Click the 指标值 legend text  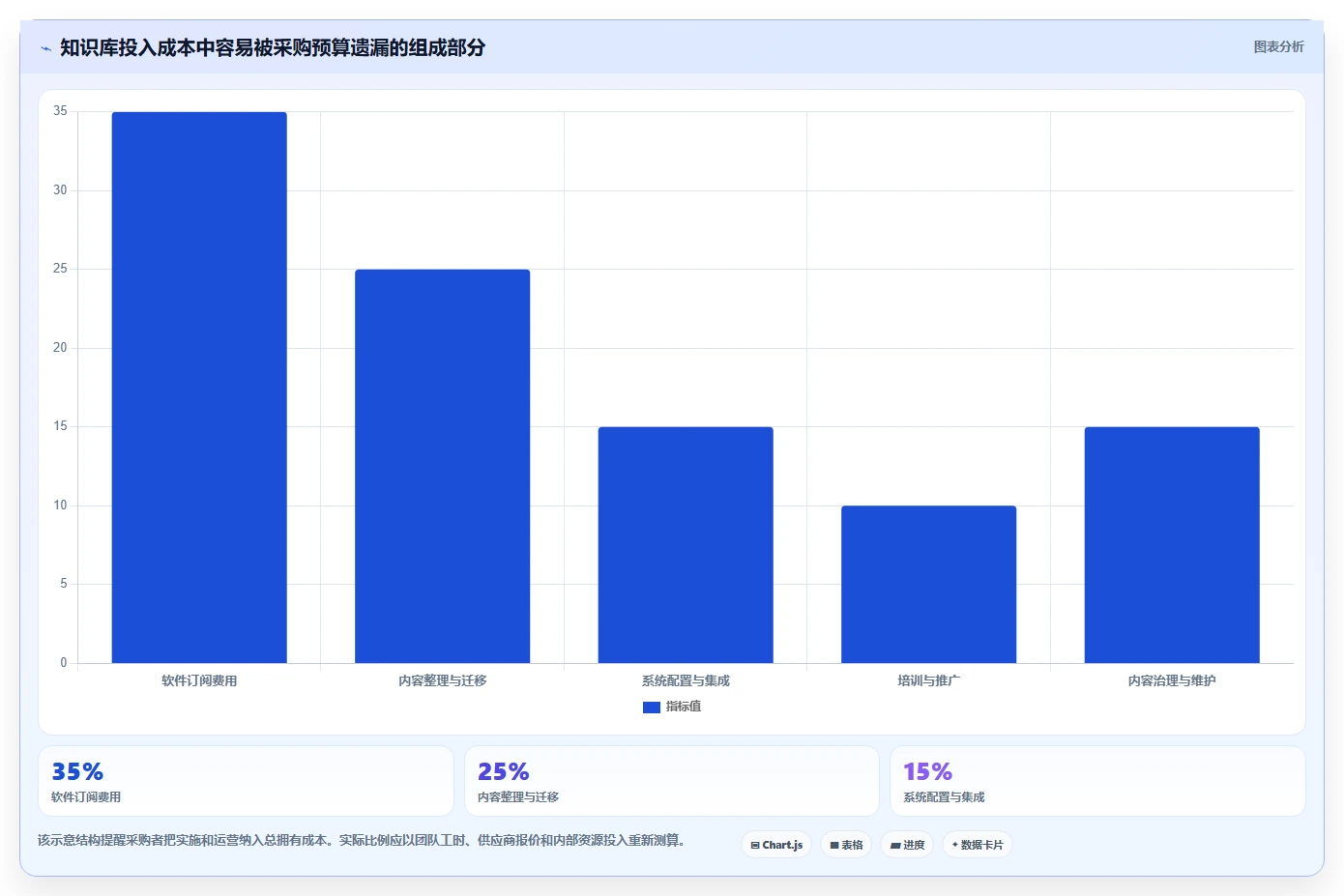pyautogui.click(x=684, y=707)
